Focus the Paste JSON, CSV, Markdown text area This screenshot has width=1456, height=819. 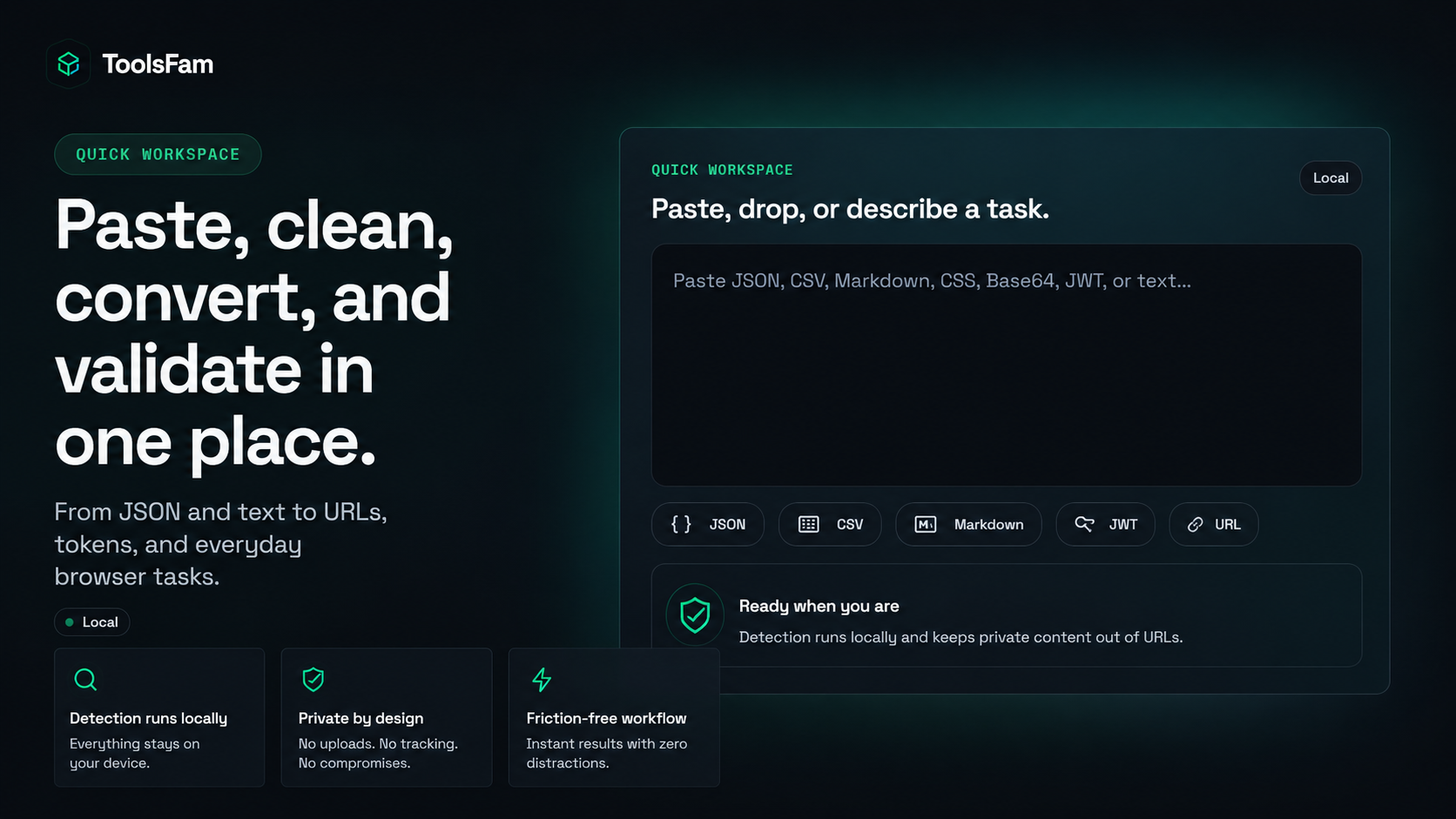pyautogui.click(x=1007, y=365)
